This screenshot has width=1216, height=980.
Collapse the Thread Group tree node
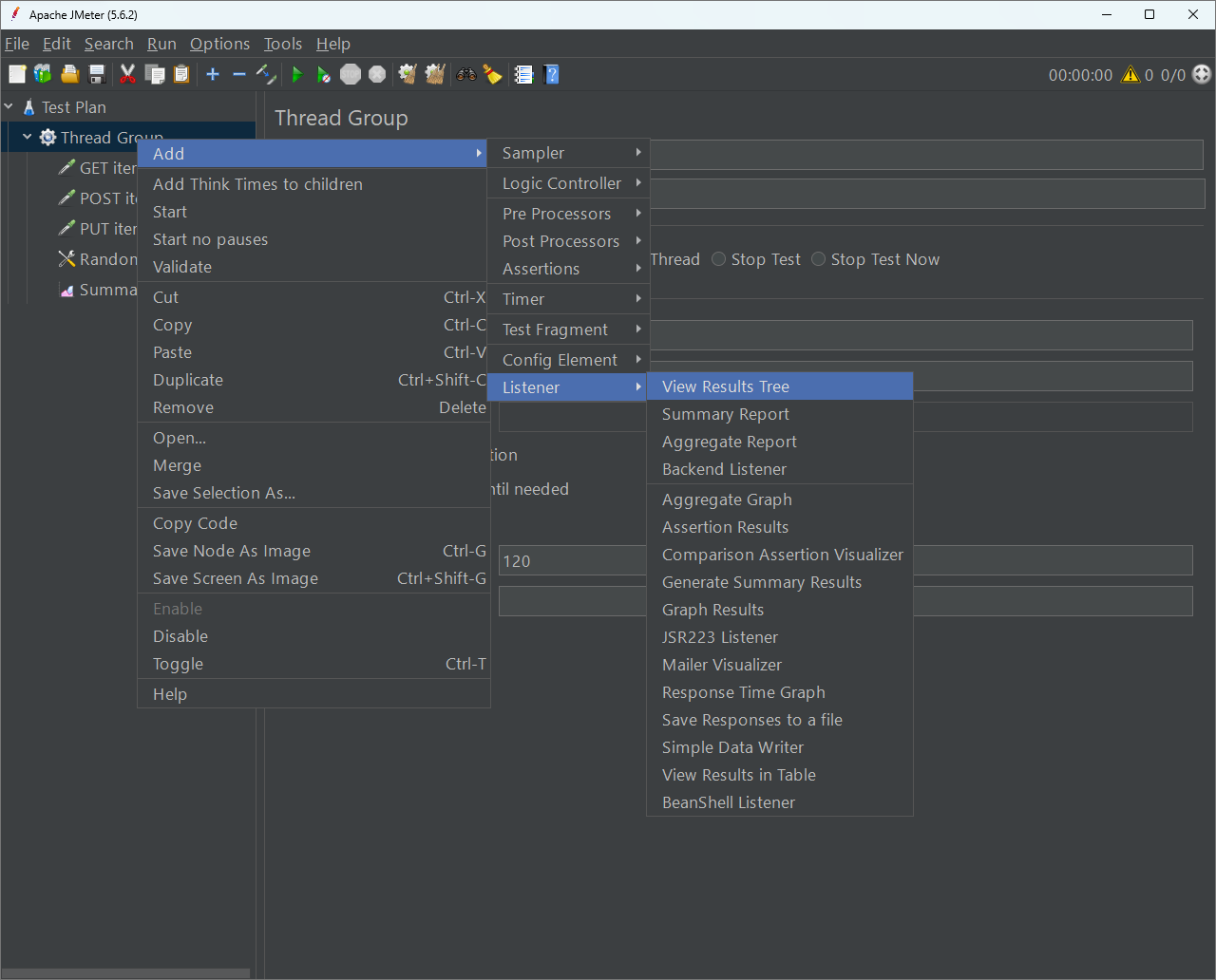28,138
